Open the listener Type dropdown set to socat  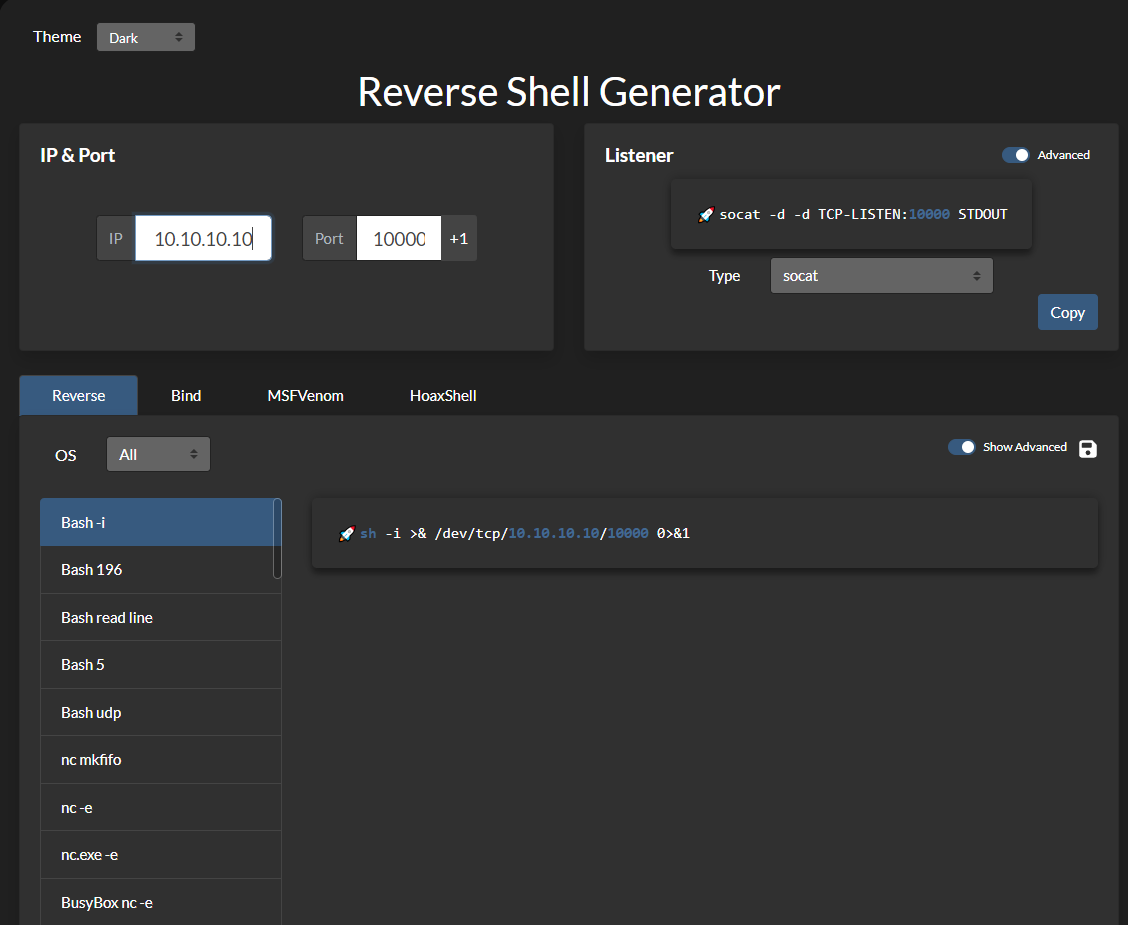pyautogui.click(x=881, y=275)
